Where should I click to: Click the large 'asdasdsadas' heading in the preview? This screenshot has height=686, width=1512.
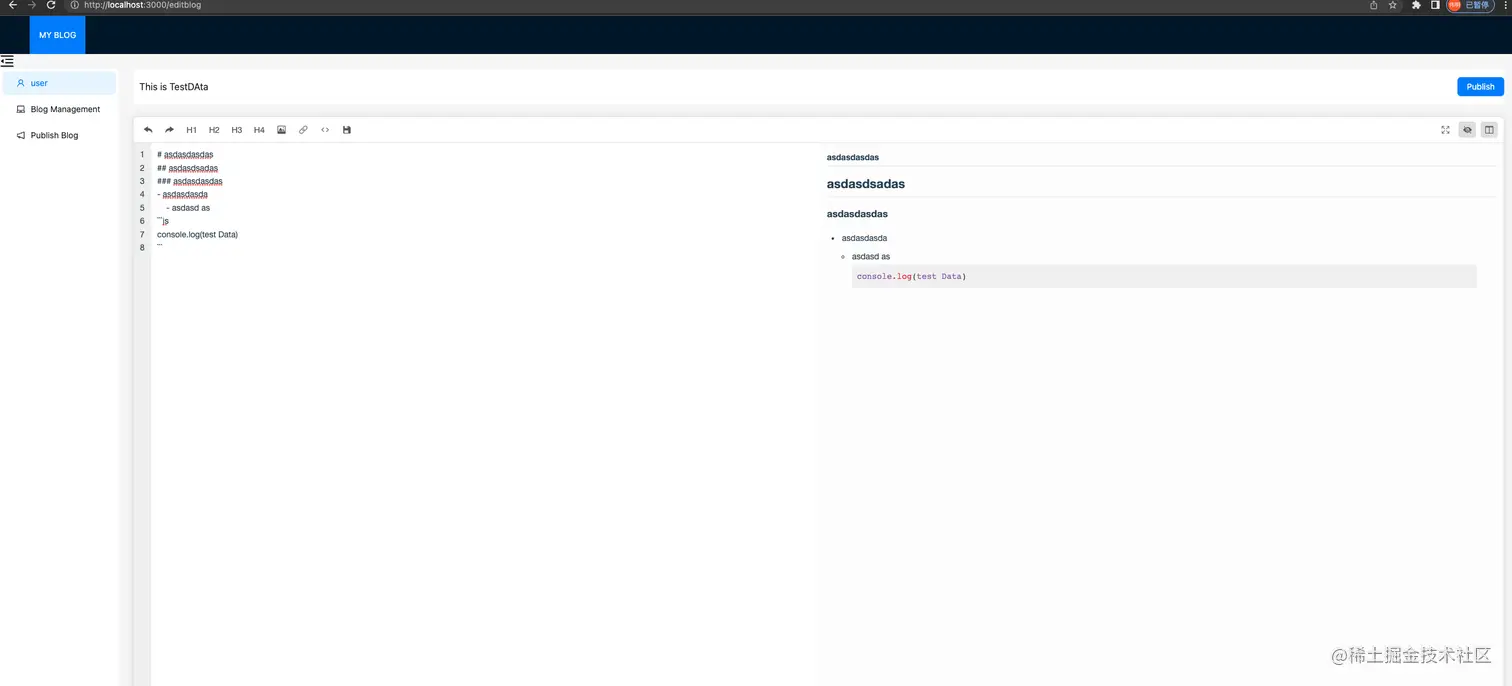pos(866,184)
